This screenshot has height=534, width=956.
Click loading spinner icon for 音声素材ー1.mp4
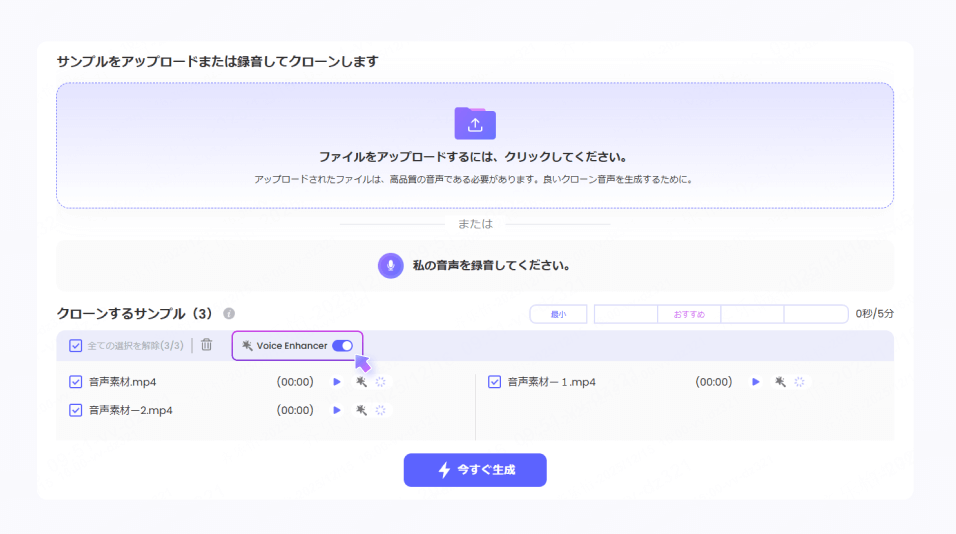coord(799,382)
